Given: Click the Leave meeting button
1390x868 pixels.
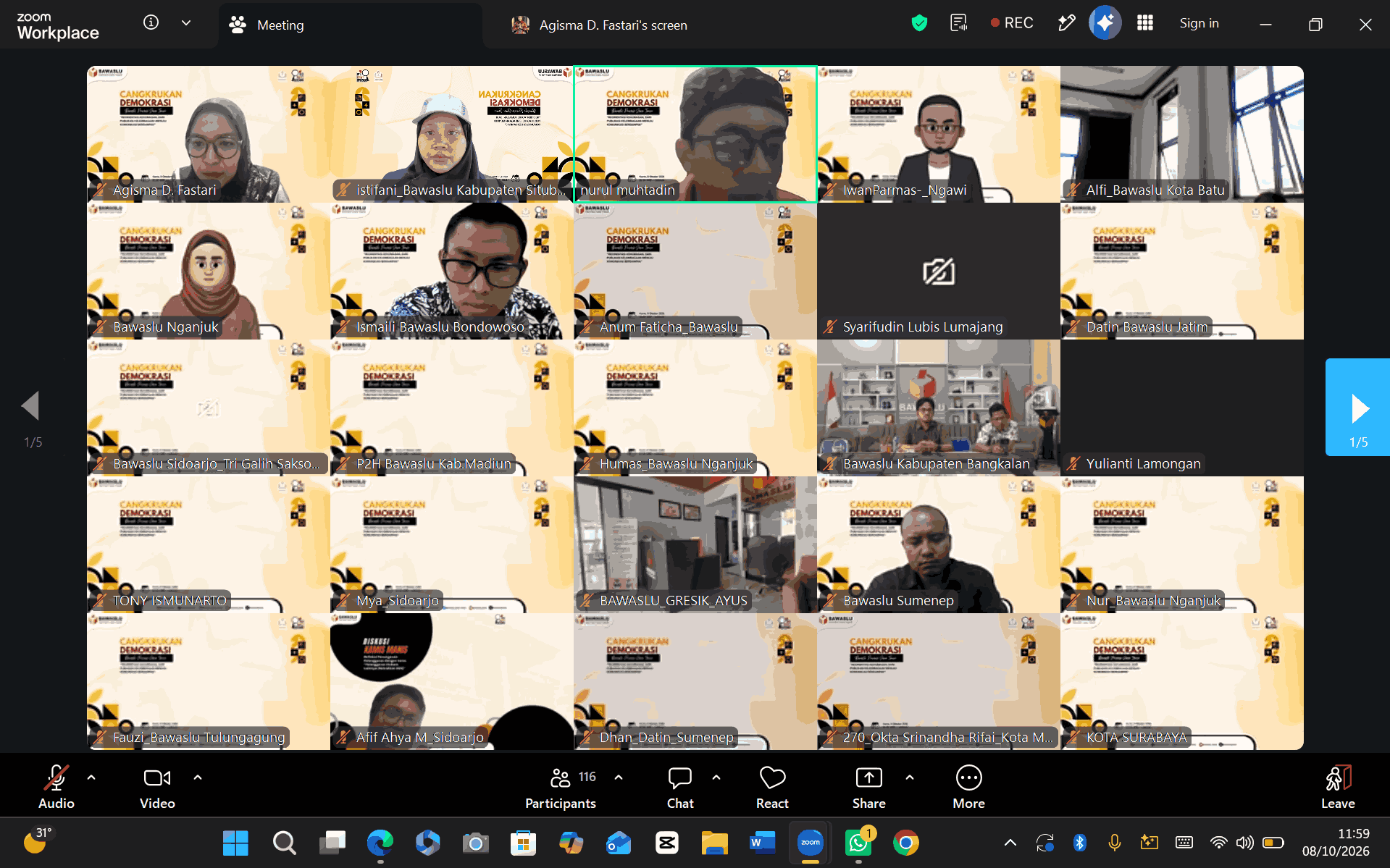Looking at the screenshot, I should (x=1338, y=787).
